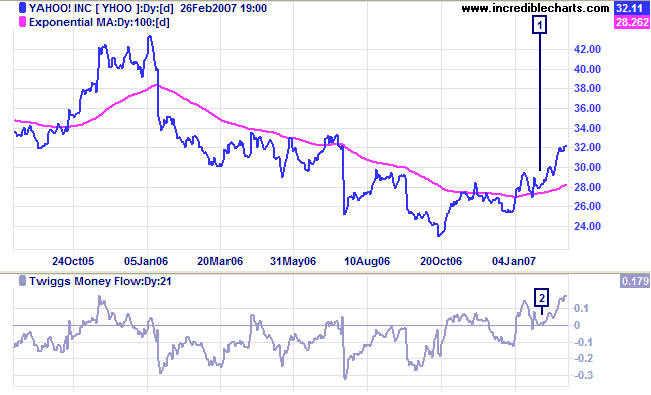This screenshot has width=651, height=395.
Task: Click the 34.00 price axis label
Action: click(587, 128)
